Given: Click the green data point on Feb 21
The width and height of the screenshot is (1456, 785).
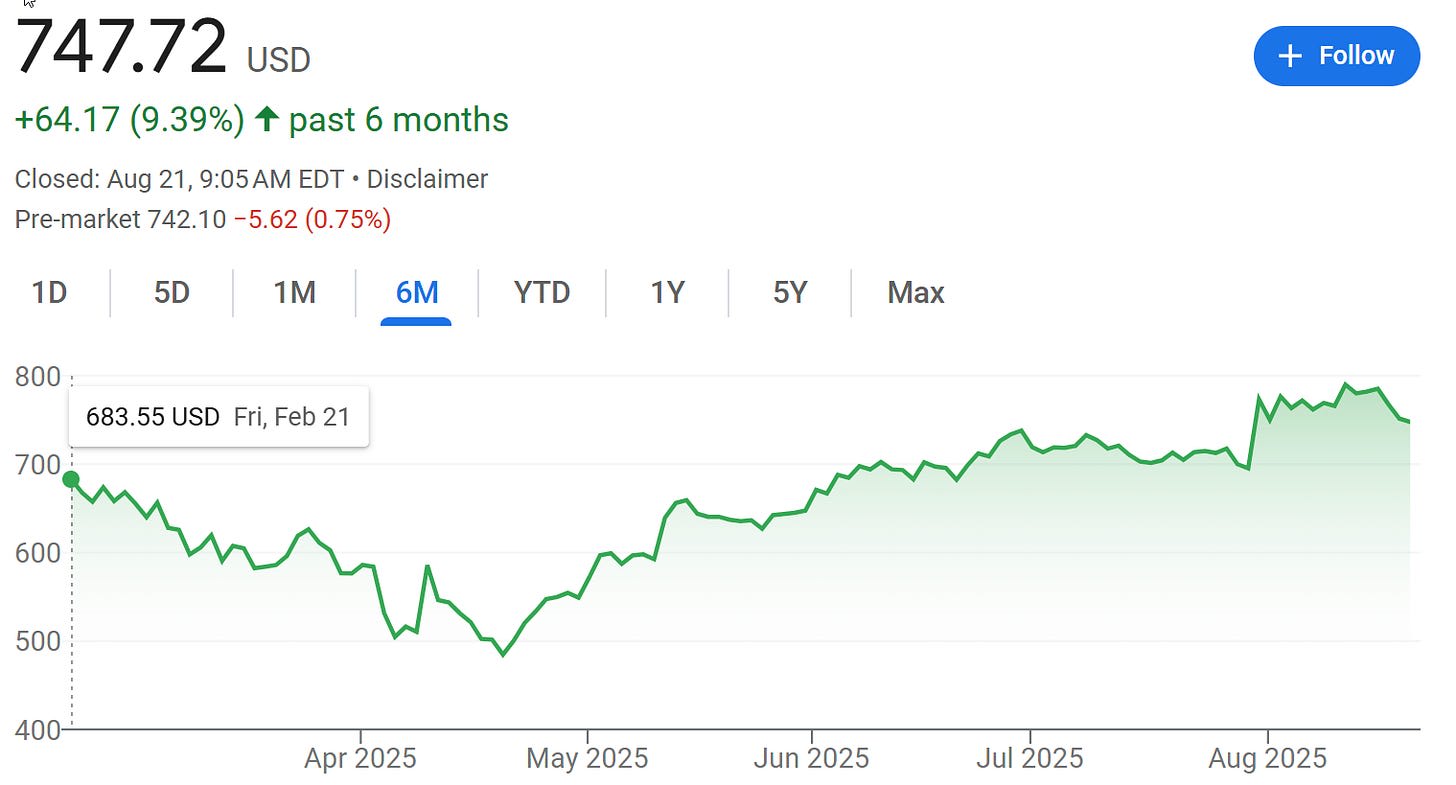Looking at the screenshot, I should [x=70, y=479].
